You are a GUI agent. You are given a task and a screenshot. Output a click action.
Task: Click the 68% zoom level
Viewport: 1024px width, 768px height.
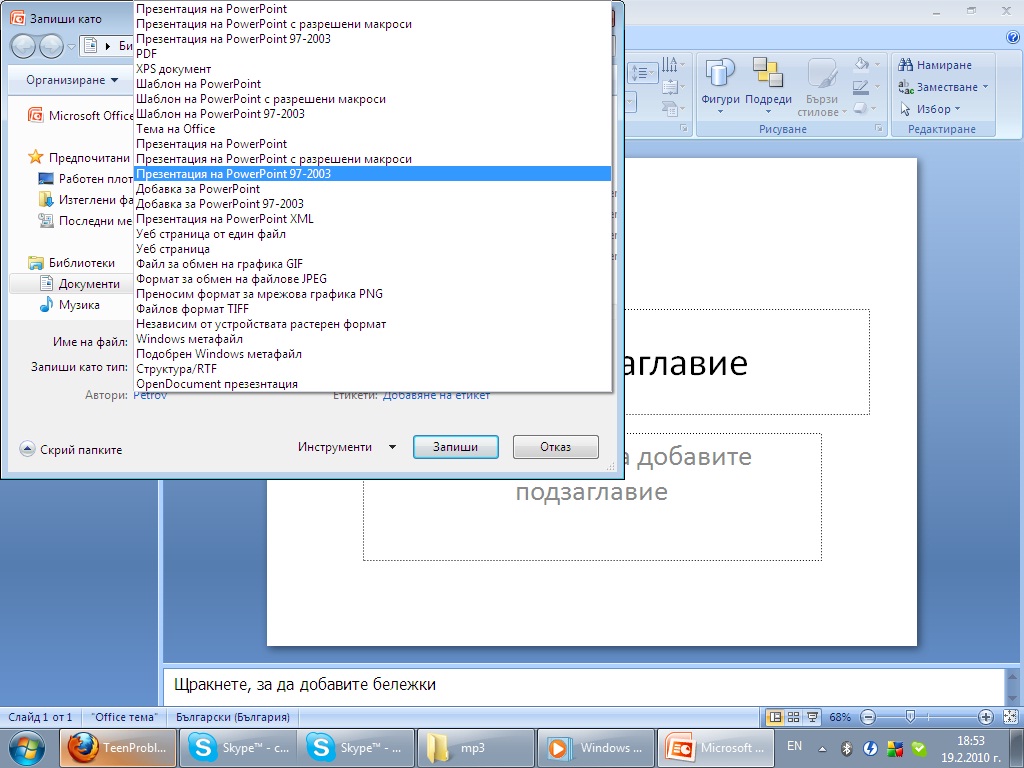pyautogui.click(x=840, y=717)
